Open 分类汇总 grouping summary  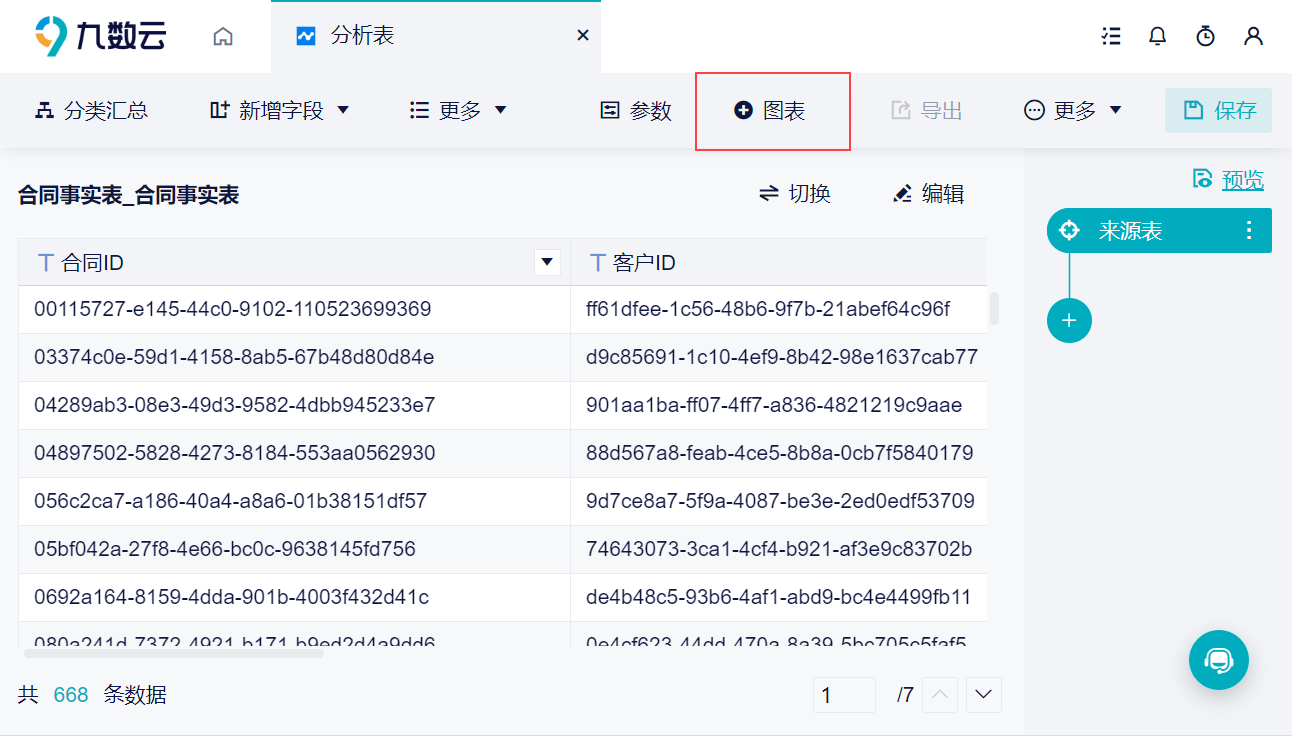[92, 111]
